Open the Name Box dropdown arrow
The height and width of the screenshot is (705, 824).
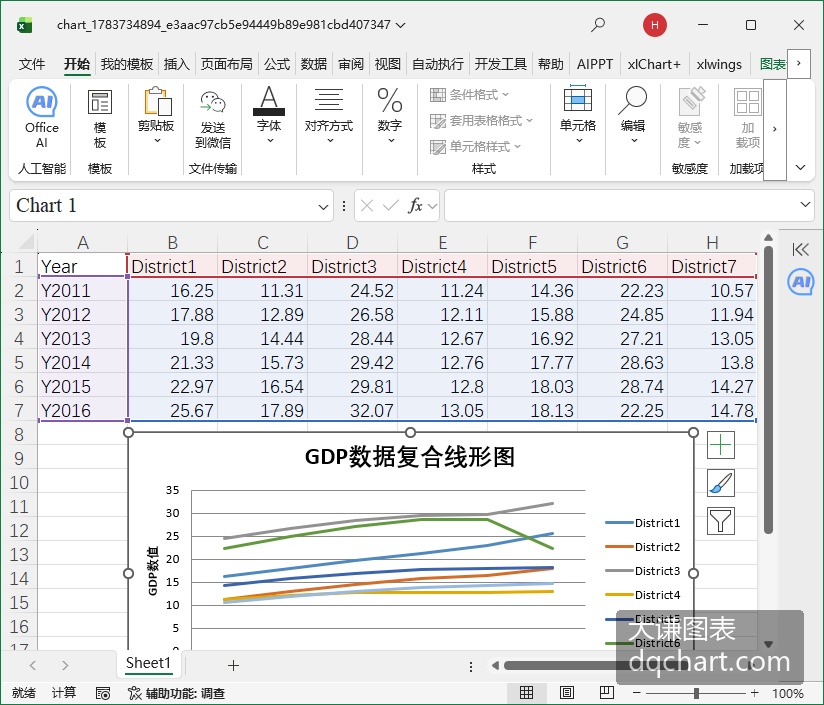(323, 206)
